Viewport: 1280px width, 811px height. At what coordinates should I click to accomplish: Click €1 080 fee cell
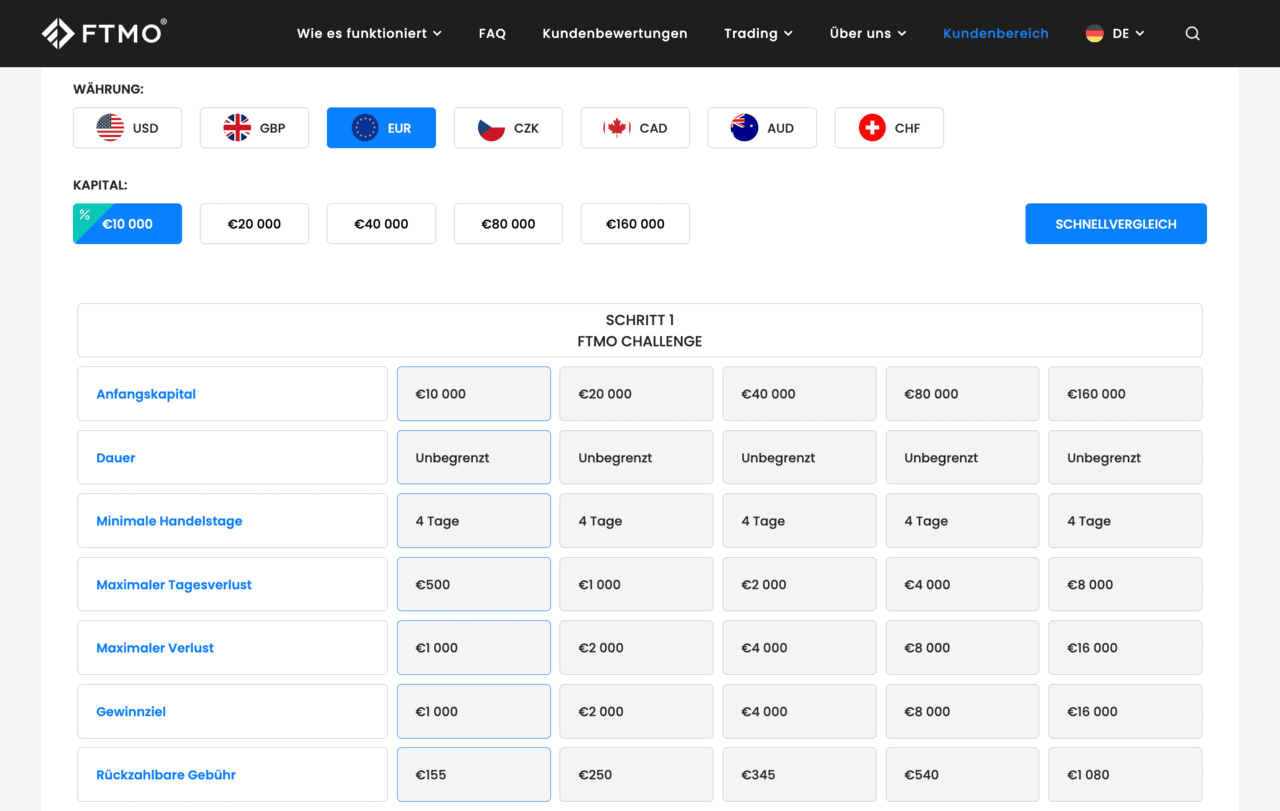coord(1126,775)
